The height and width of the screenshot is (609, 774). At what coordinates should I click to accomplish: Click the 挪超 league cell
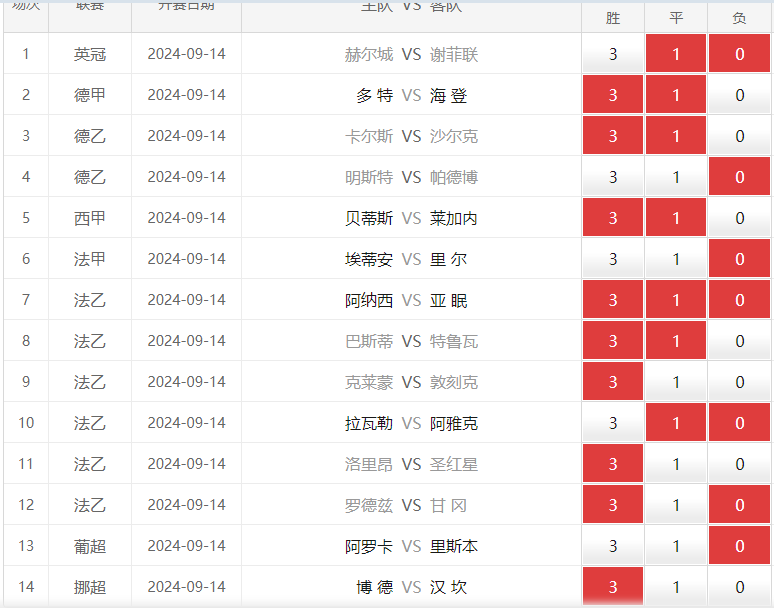(90, 587)
